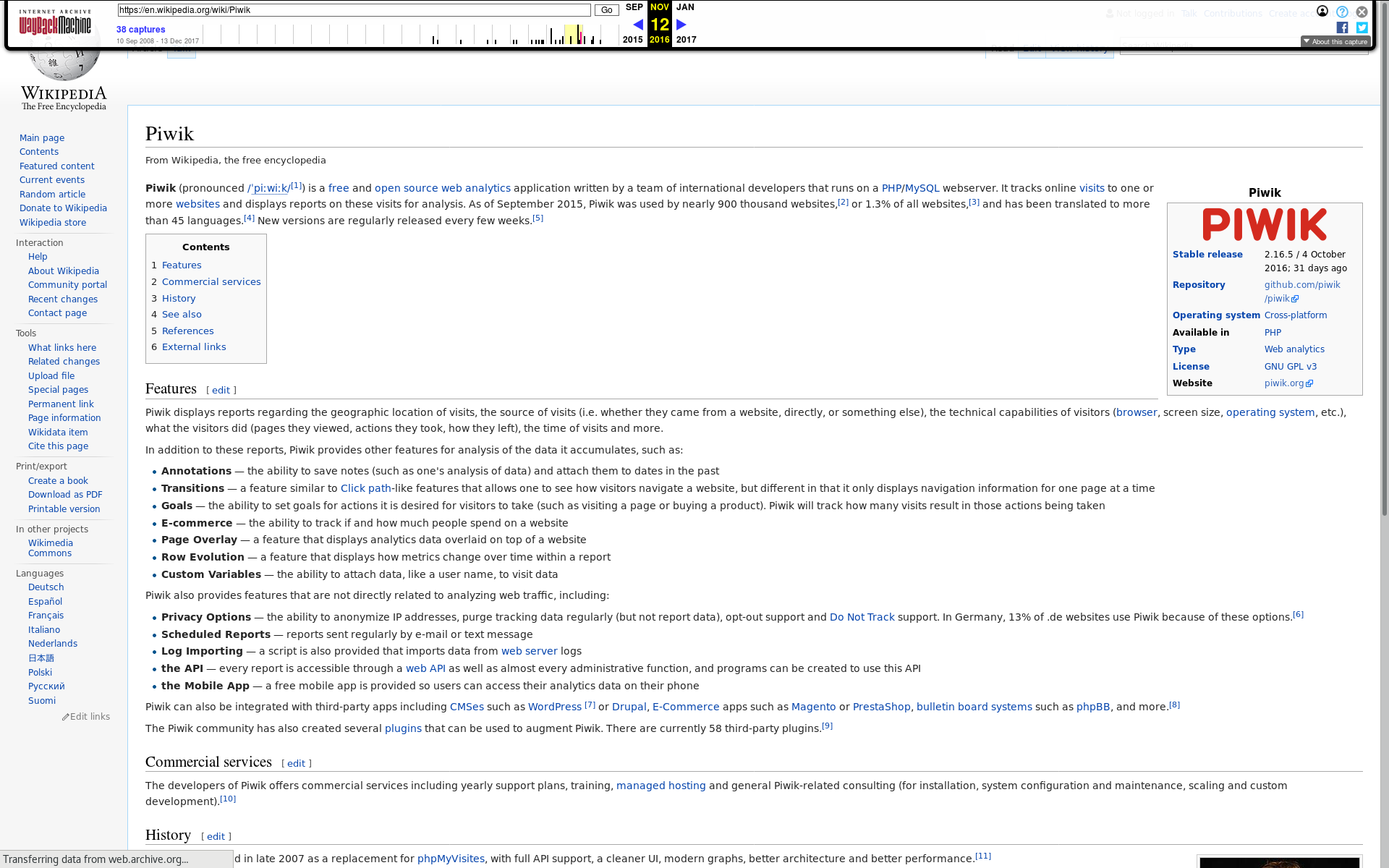Jump to History in Contents
1389x868 pixels.
tap(179, 299)
